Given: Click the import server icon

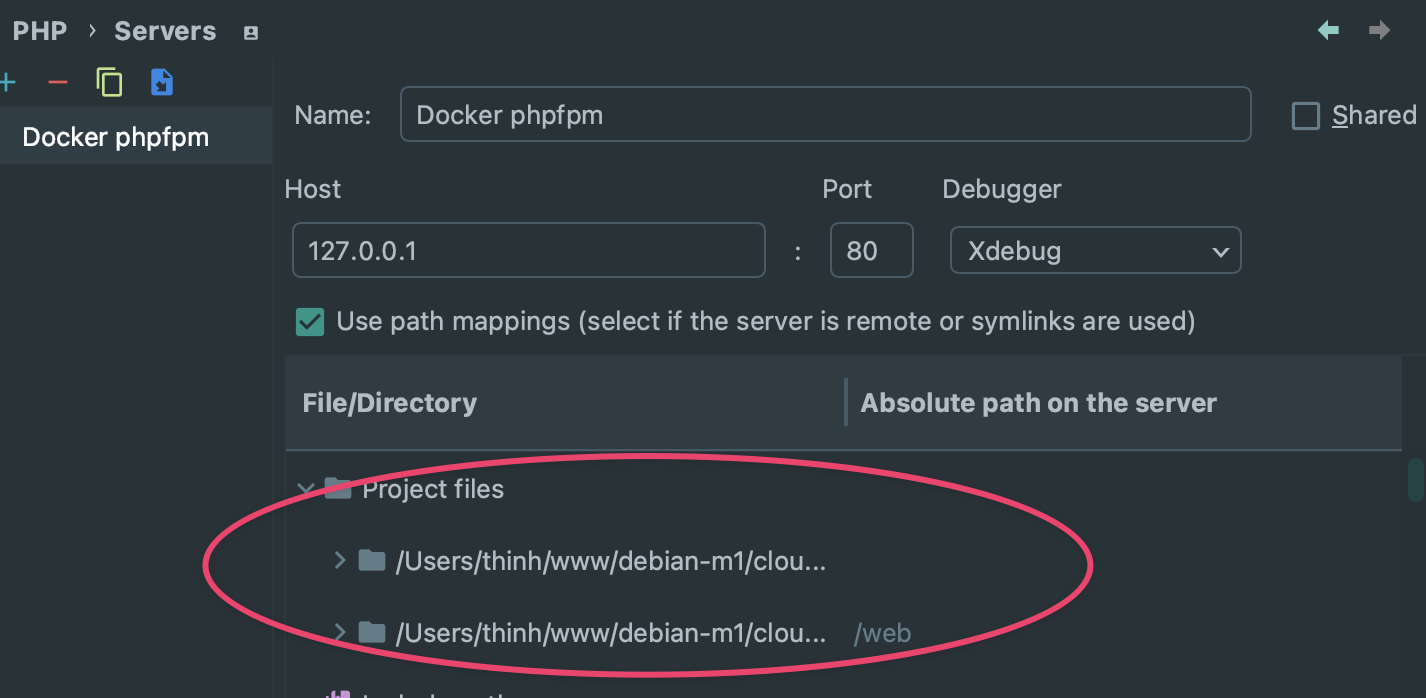Looking at the screenshot, I should [x=162, y=82].
